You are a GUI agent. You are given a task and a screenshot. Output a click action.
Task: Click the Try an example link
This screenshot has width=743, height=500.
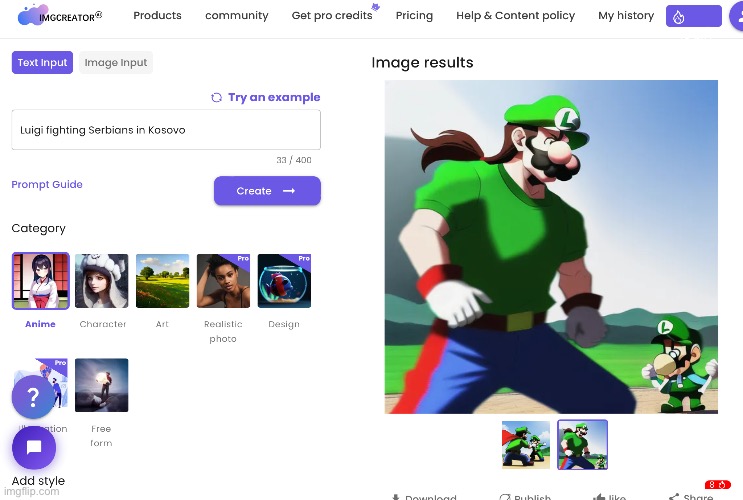click(274, 97)
